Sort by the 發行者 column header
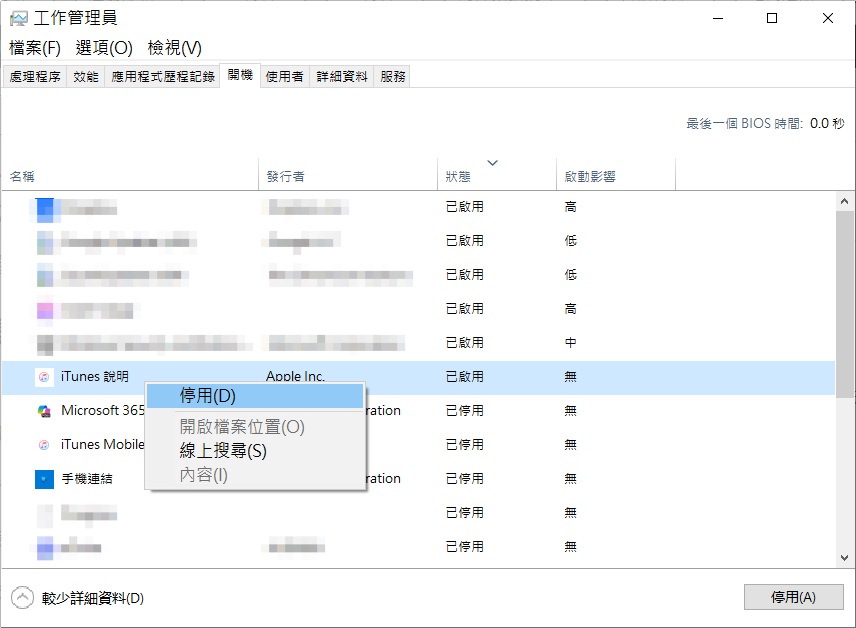This screenshot has width=856, height=628. (348, 176)
